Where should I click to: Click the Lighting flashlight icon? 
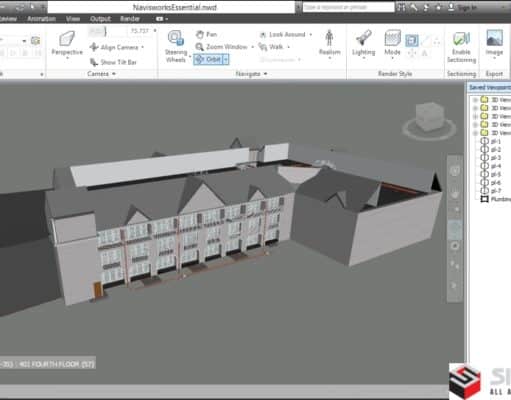tap(363, 38)
